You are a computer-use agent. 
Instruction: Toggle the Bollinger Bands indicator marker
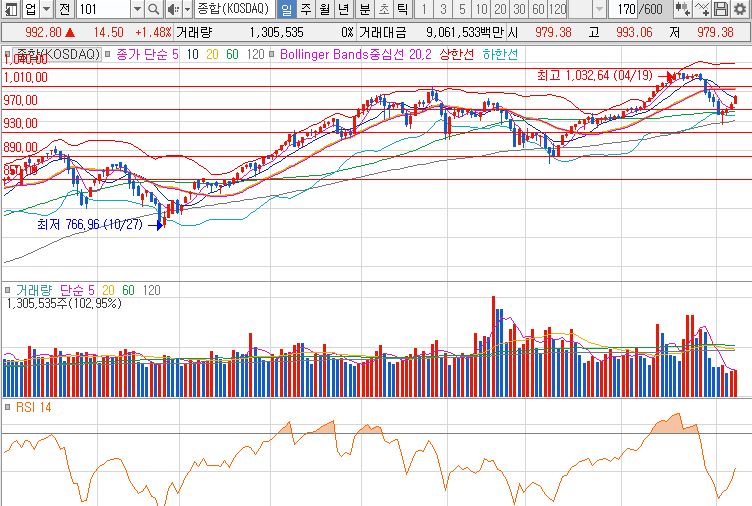(272, 54)
